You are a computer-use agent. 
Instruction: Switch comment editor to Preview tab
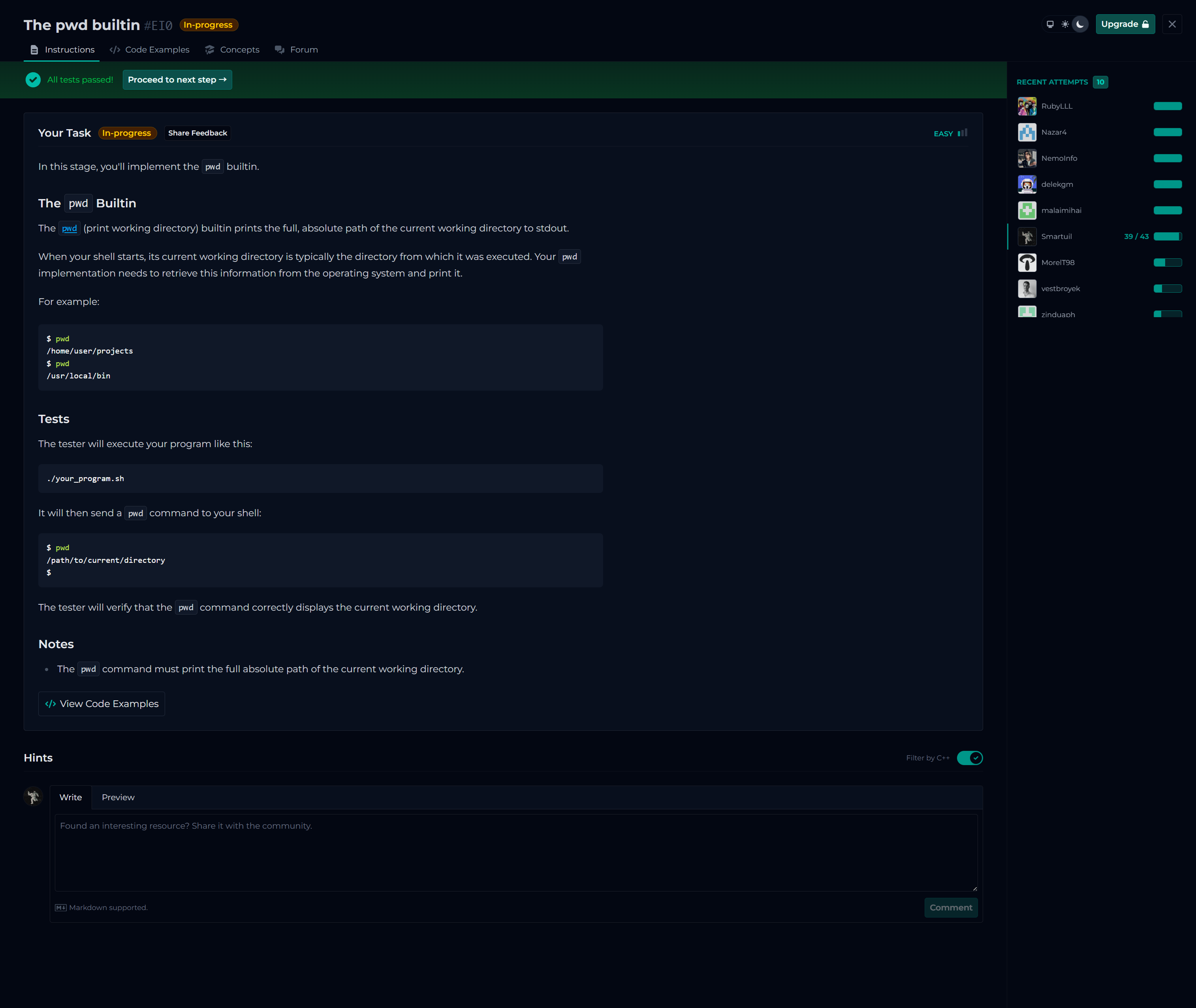click(x=118, y=797)
